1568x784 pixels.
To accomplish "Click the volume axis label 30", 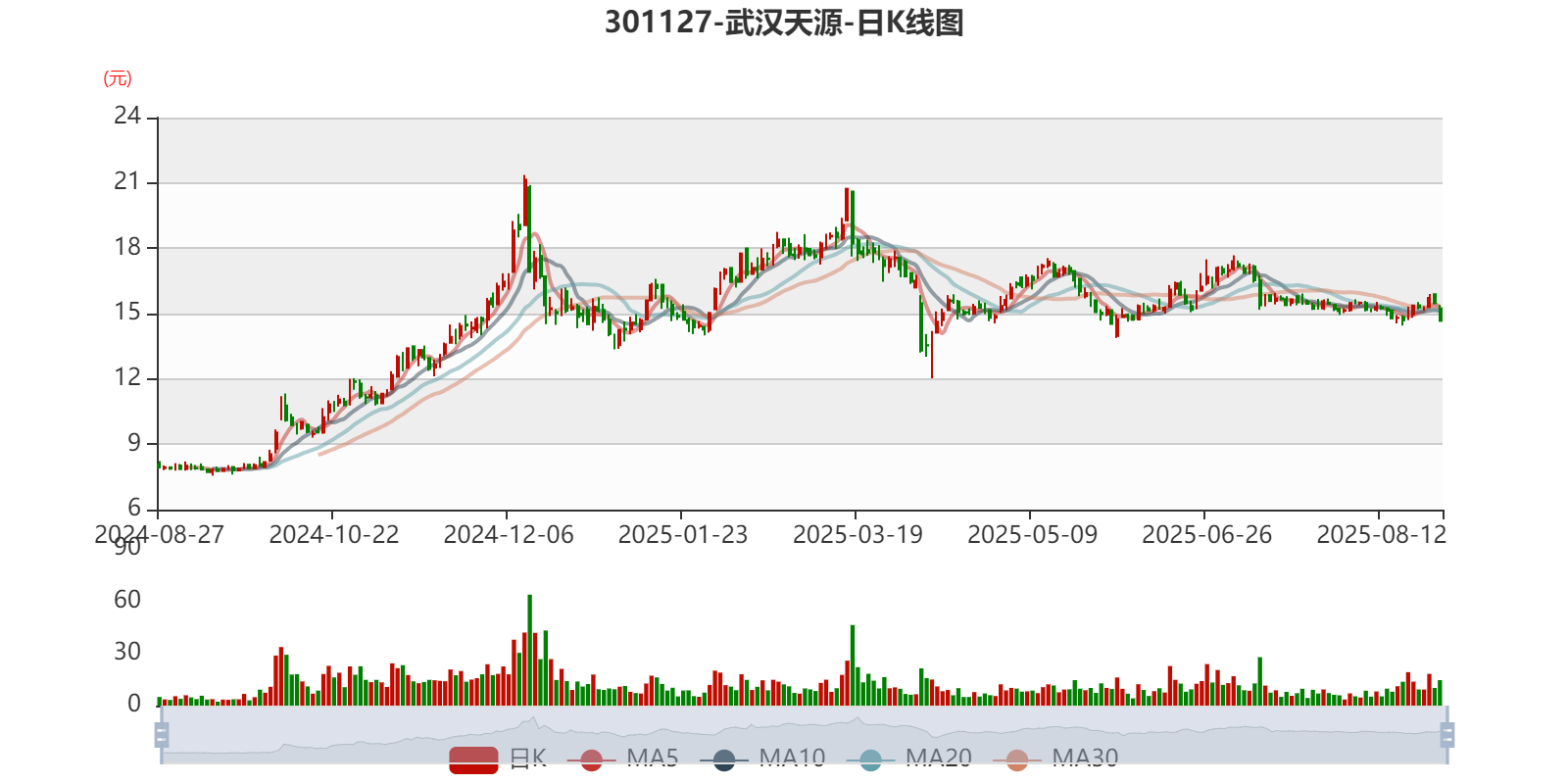I will point(127,651).
